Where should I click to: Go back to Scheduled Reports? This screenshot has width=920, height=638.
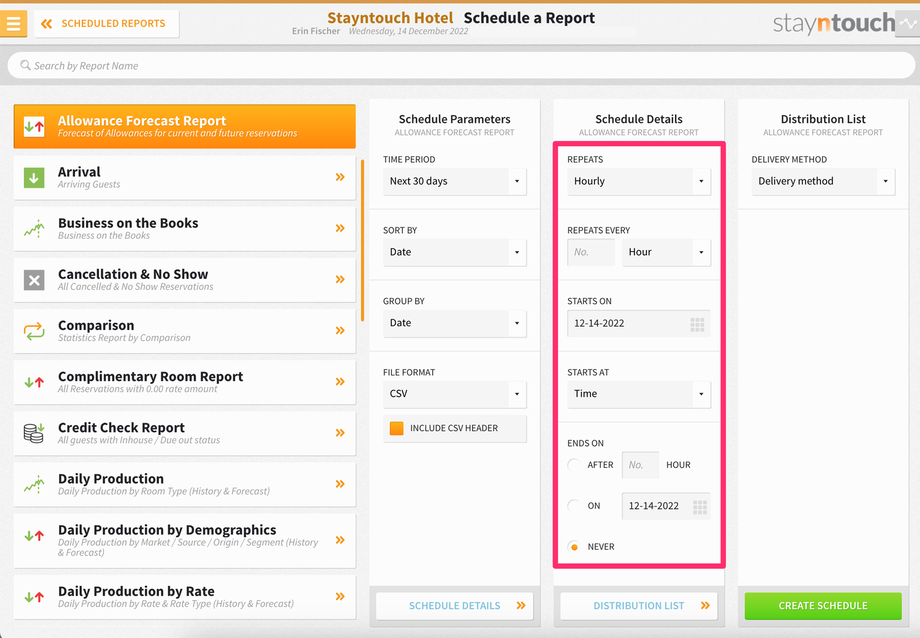106,23
